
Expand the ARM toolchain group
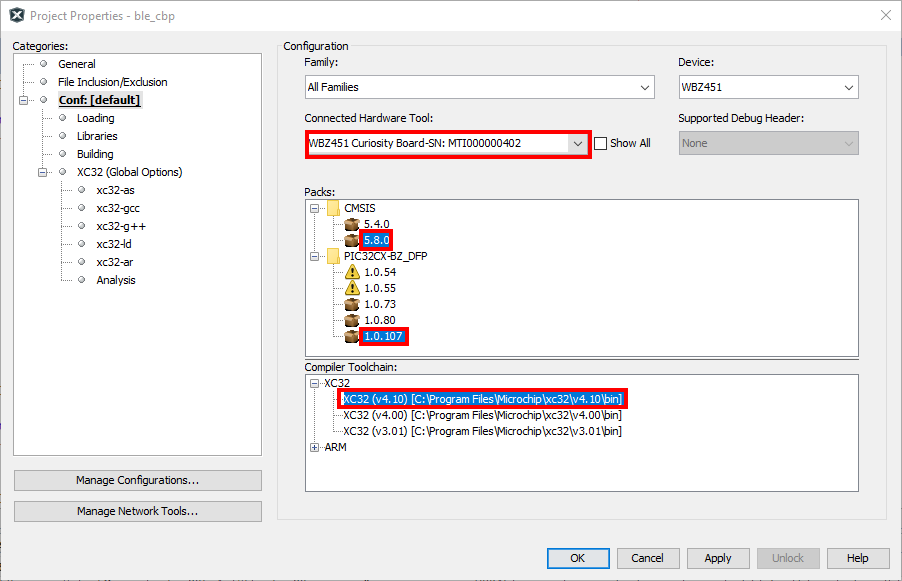(x=314, y=448)
